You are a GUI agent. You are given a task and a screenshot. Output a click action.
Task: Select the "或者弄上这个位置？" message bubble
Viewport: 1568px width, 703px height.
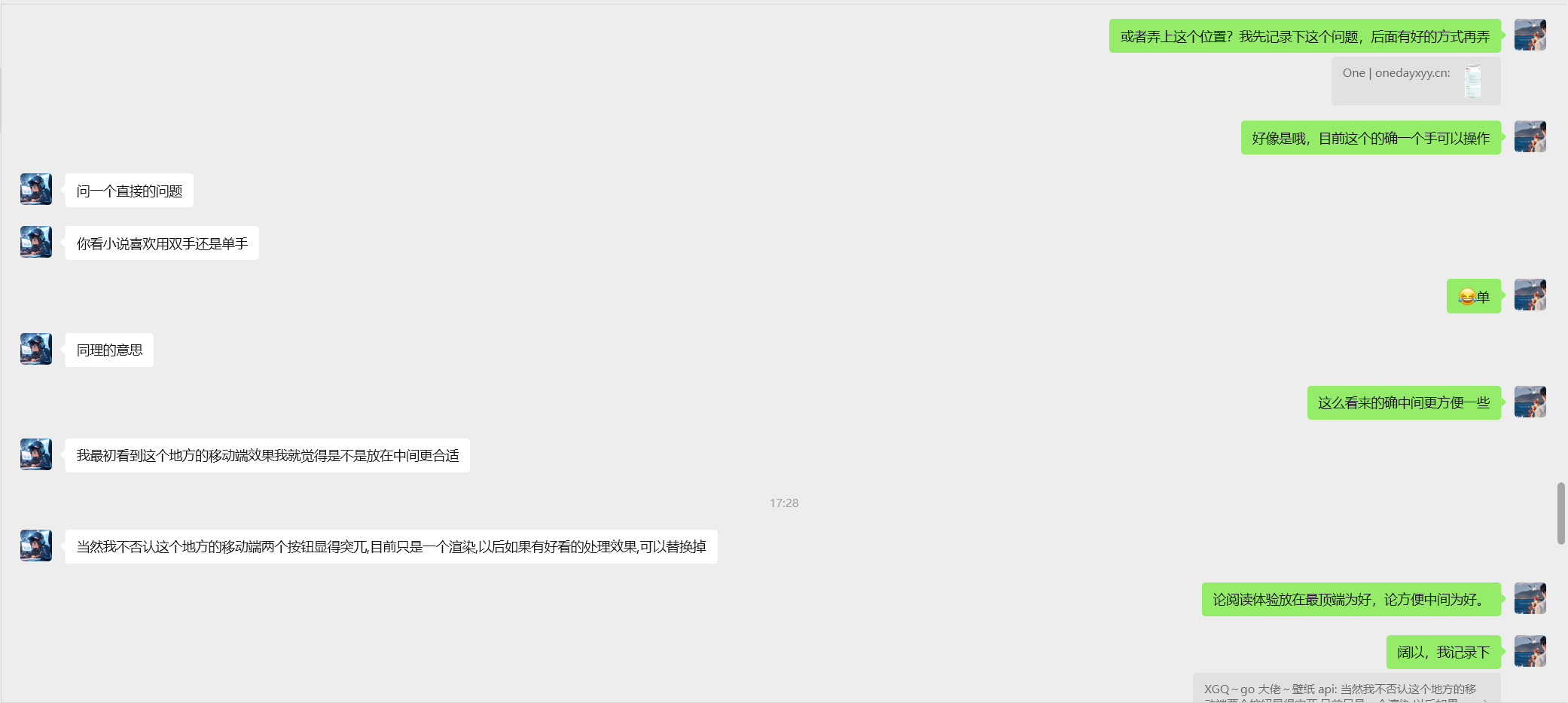1305,36
